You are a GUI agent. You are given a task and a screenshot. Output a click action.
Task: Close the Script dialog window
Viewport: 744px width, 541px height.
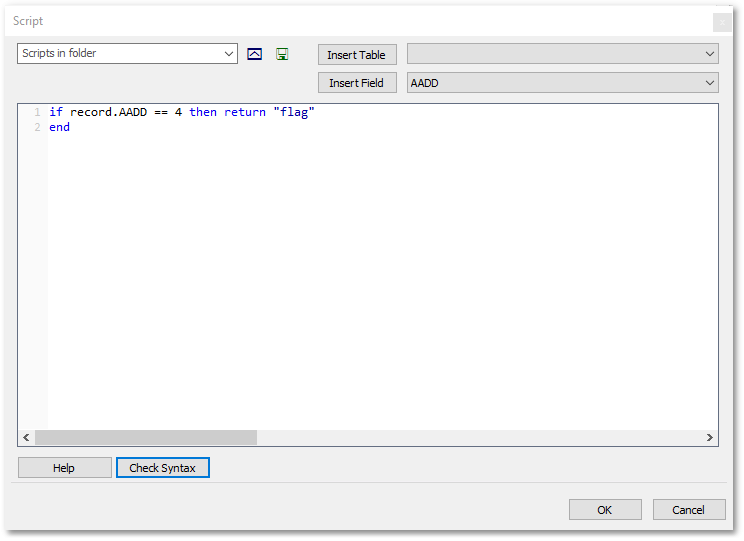click(x=722, y=22)
